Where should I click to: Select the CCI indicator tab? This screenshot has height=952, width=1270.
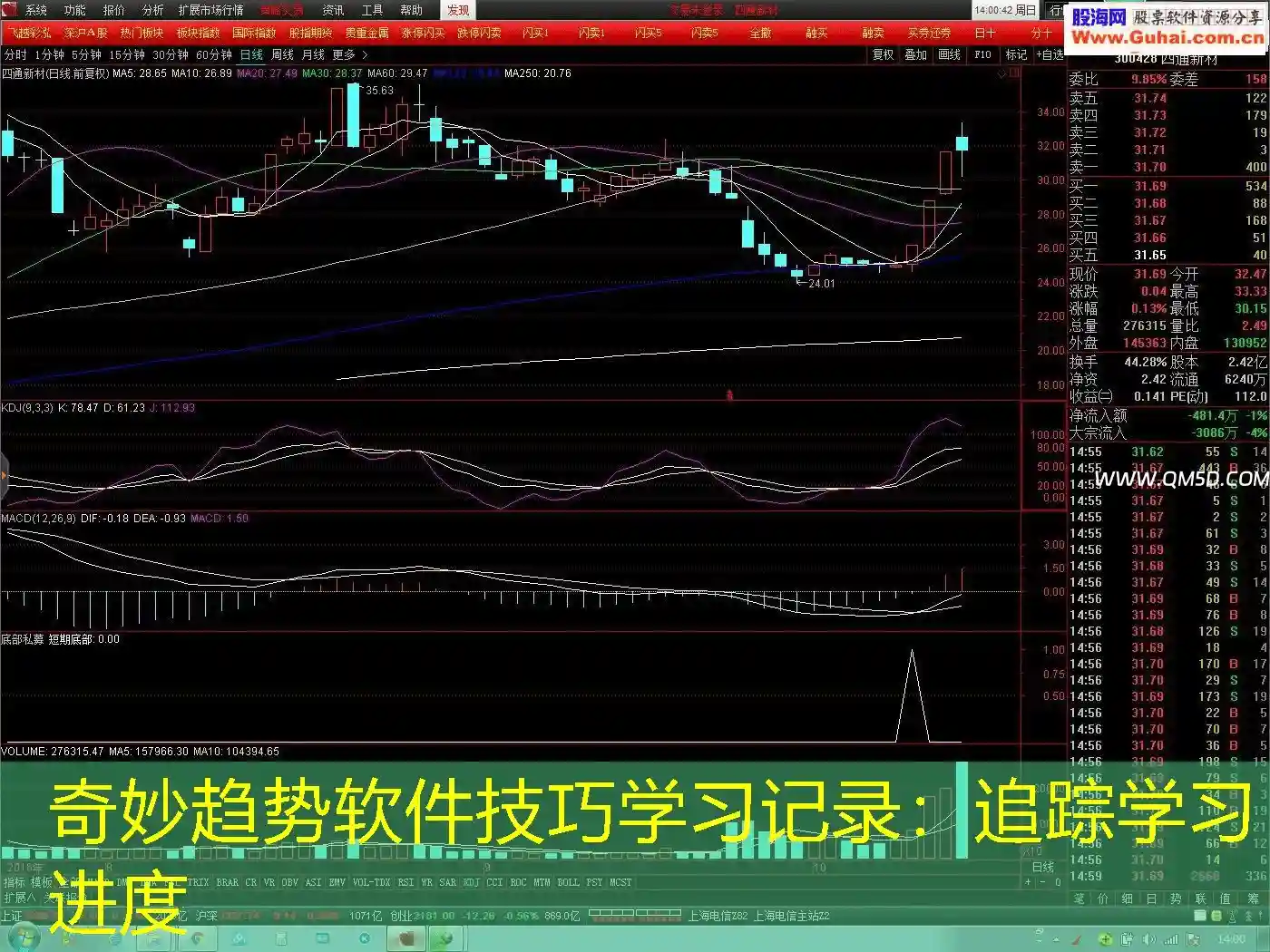coord(494,882)
